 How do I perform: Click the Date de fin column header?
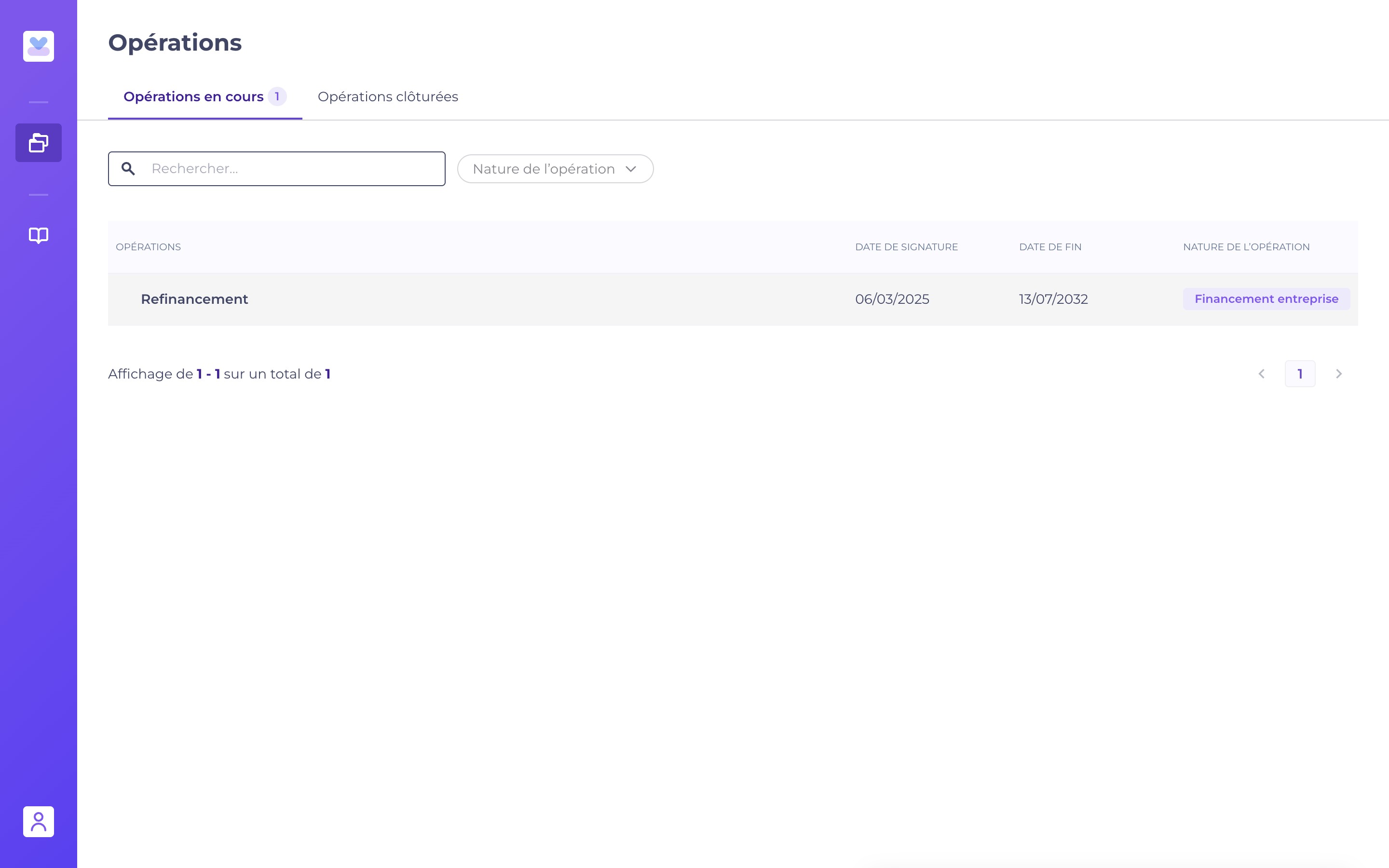click(x=1050, y=247)
